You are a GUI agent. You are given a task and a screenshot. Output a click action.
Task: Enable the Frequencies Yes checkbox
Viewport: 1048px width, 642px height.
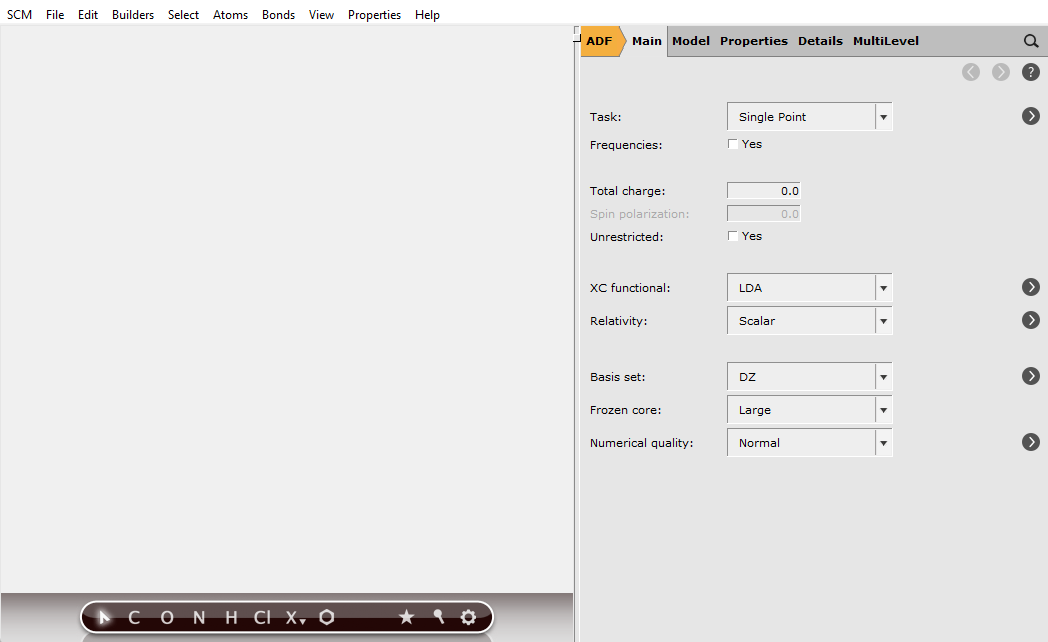tap(733, 143)
